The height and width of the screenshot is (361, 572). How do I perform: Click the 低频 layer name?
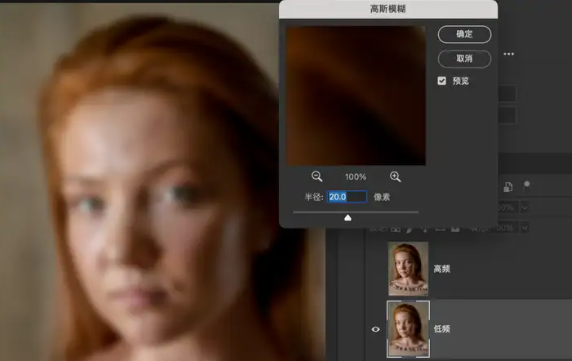(442, 329)
